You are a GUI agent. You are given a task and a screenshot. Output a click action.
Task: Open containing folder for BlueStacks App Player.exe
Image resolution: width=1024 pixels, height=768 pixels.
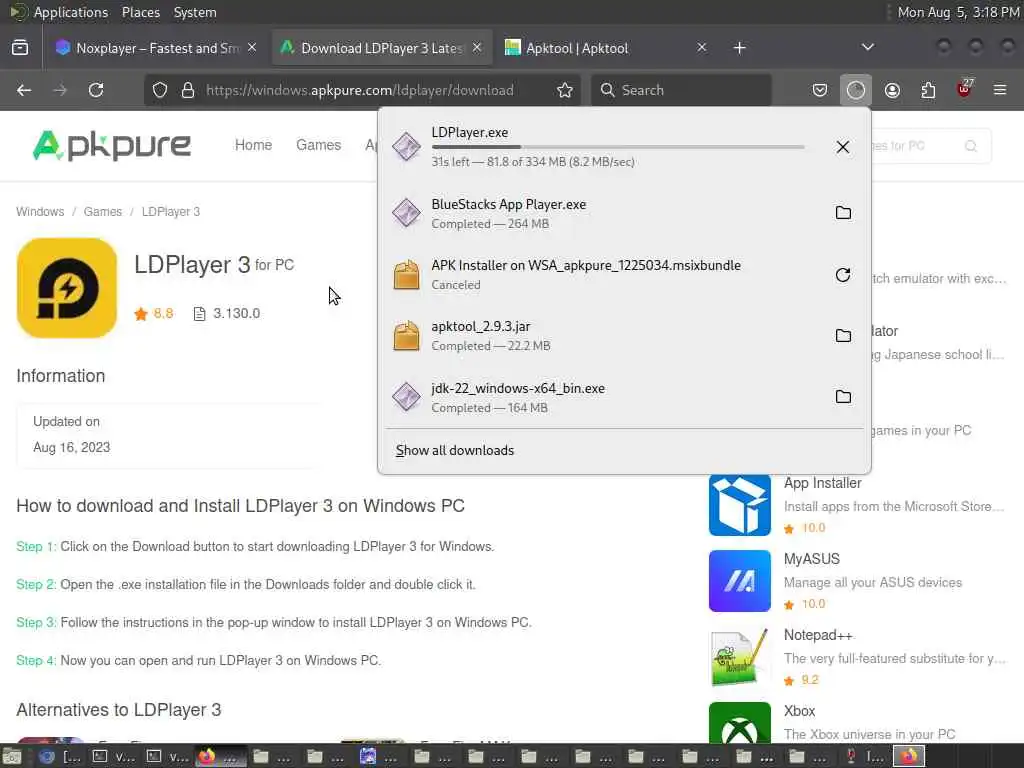pyautogui.click(x=842, y=213)
